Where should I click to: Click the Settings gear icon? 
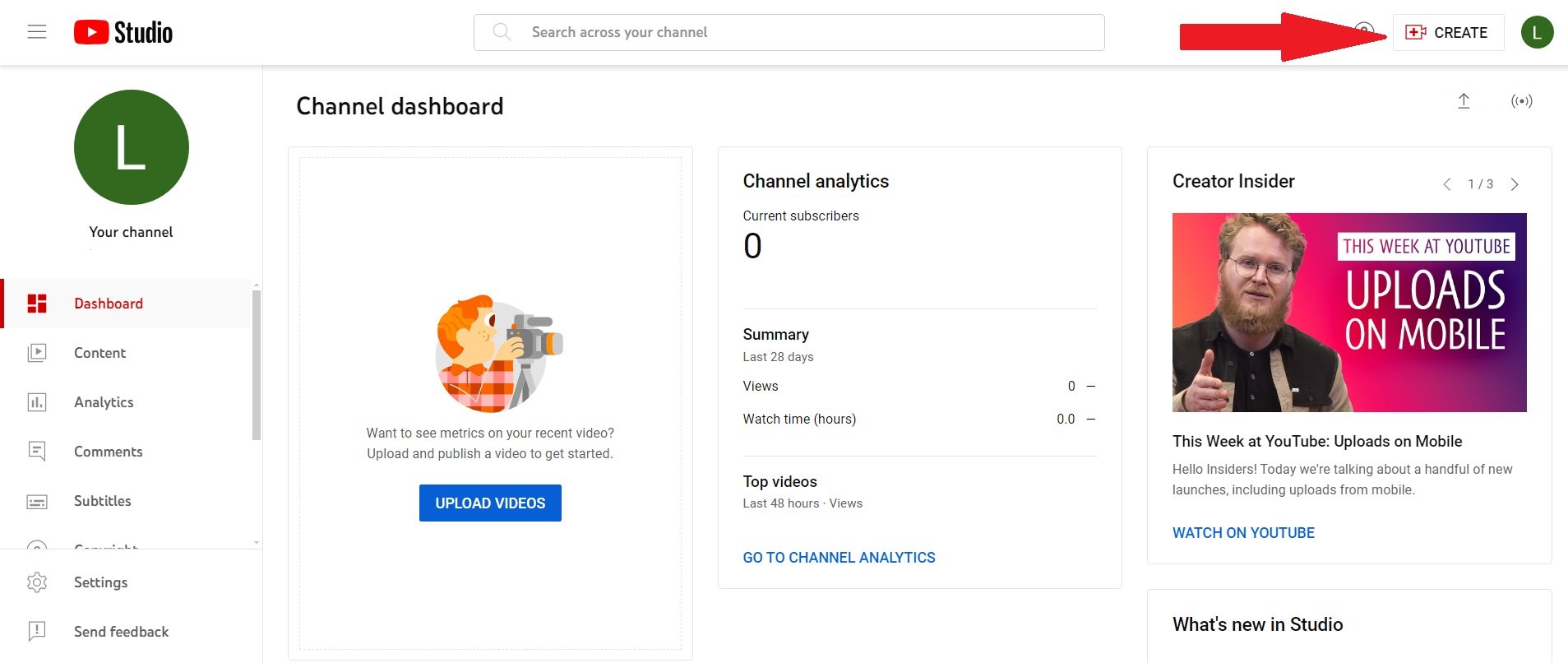(x=37, y=582)
